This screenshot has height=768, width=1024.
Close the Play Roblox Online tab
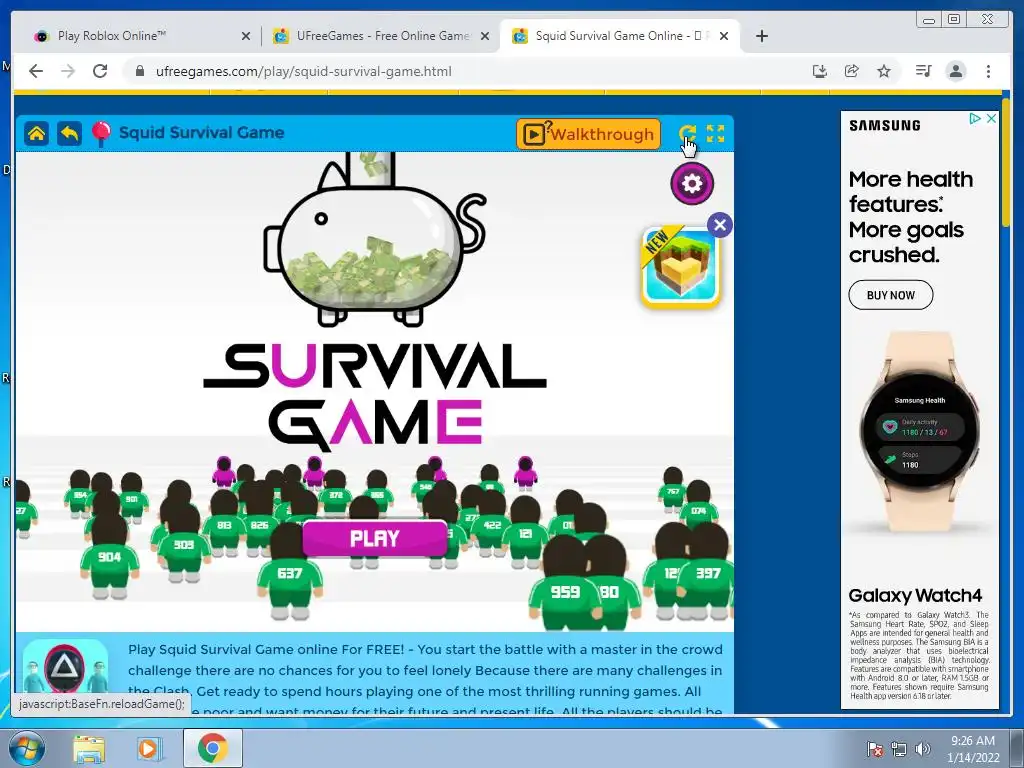(246, 37)
